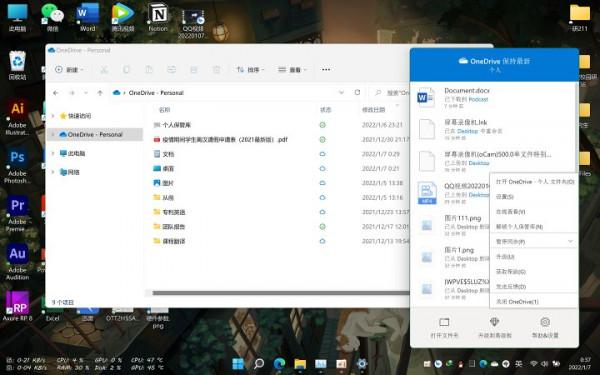Select the 个人保管库 item
The width and height of the screenshot is (600, 375).
(176, 125)
